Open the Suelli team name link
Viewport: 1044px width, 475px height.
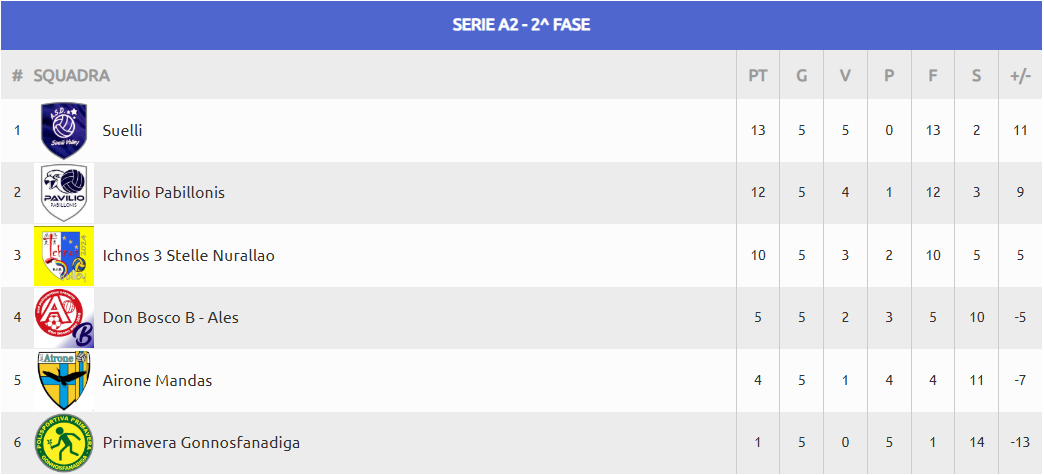(123, 131)
